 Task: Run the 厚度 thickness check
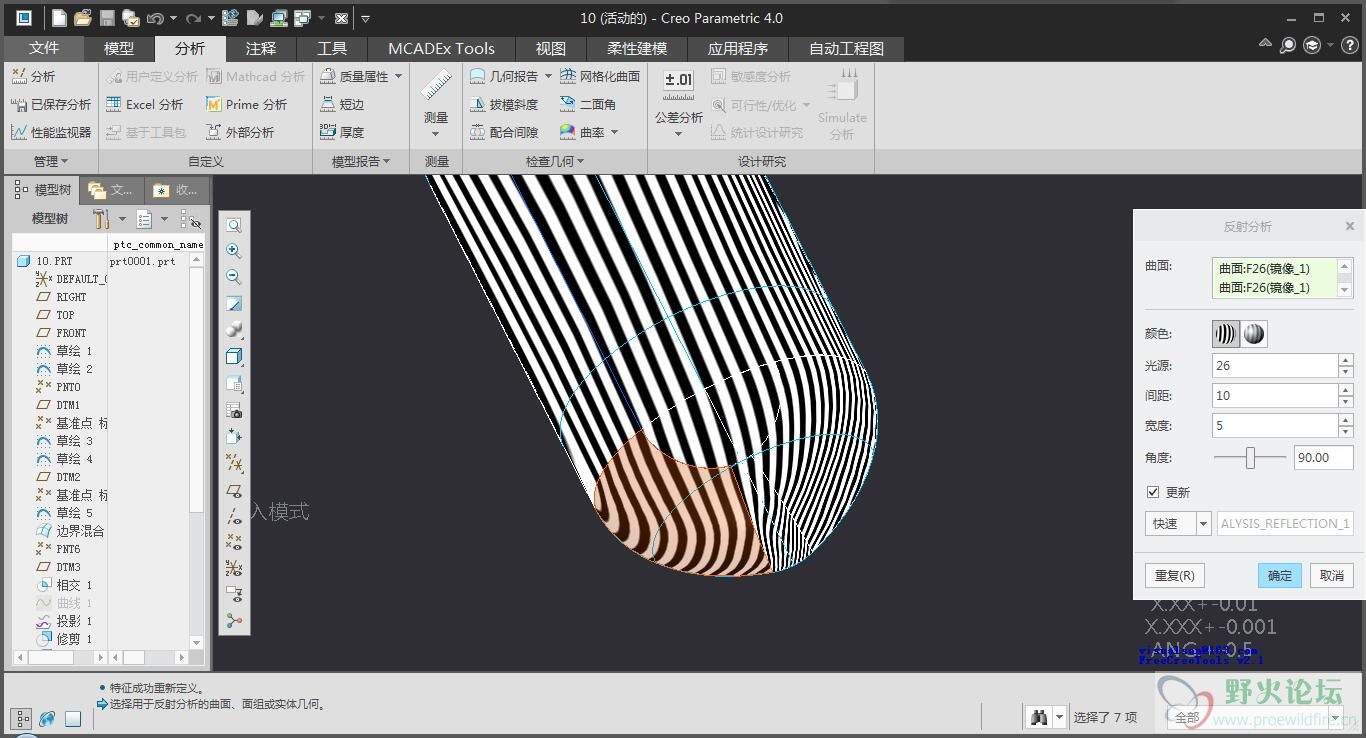342,132
